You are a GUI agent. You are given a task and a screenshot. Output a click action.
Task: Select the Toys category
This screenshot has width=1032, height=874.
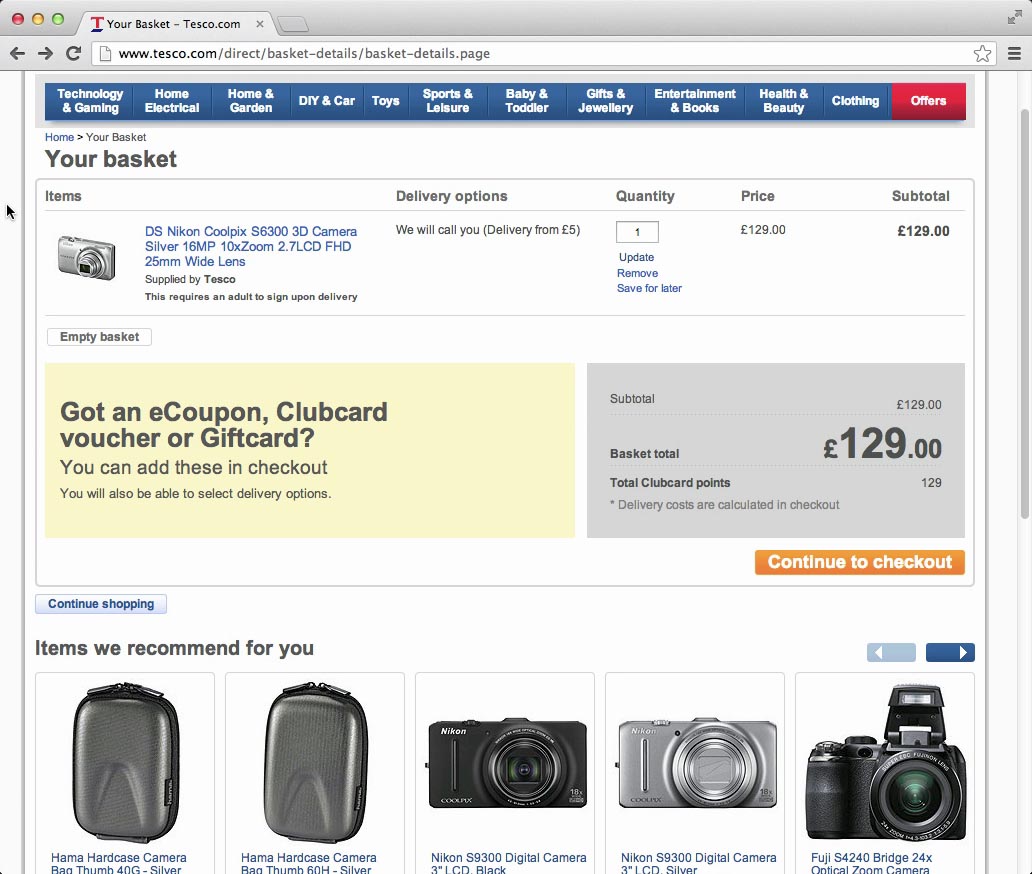point(385,101)
